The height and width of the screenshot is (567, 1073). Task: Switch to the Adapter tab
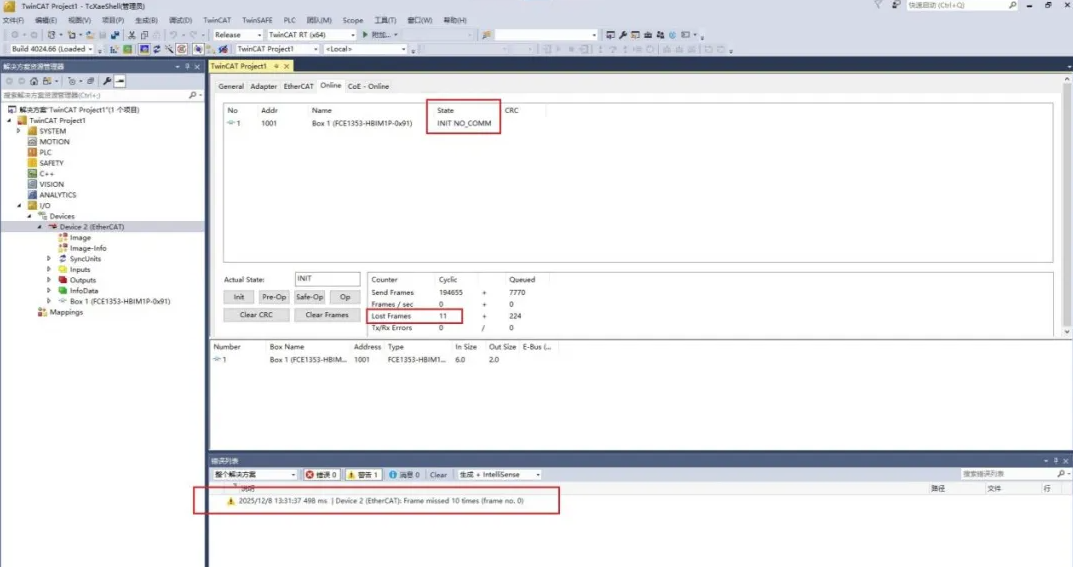tap(263, 86)
